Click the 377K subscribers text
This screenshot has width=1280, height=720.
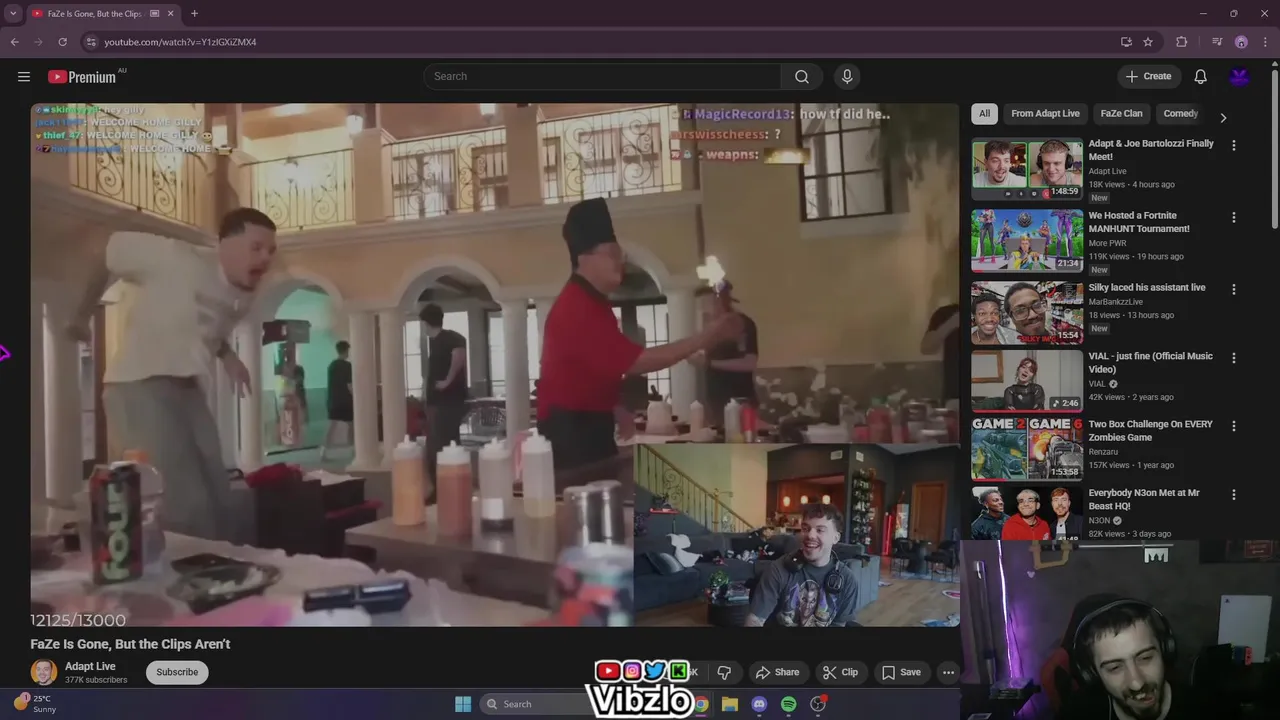point(96,680)
